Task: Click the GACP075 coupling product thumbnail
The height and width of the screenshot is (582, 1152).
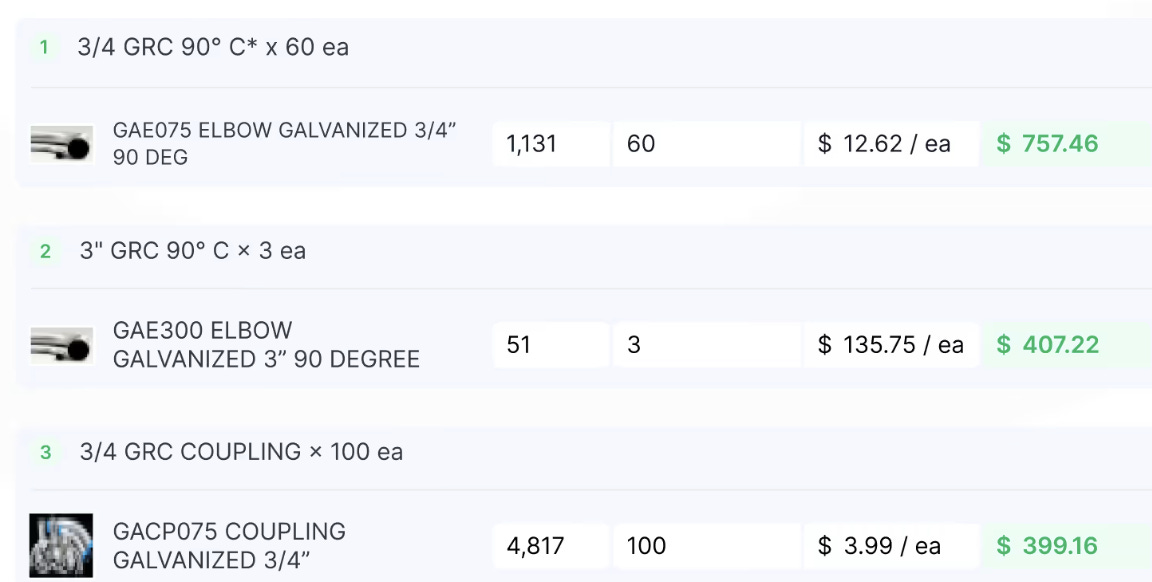Action: [x=60, y=546]
